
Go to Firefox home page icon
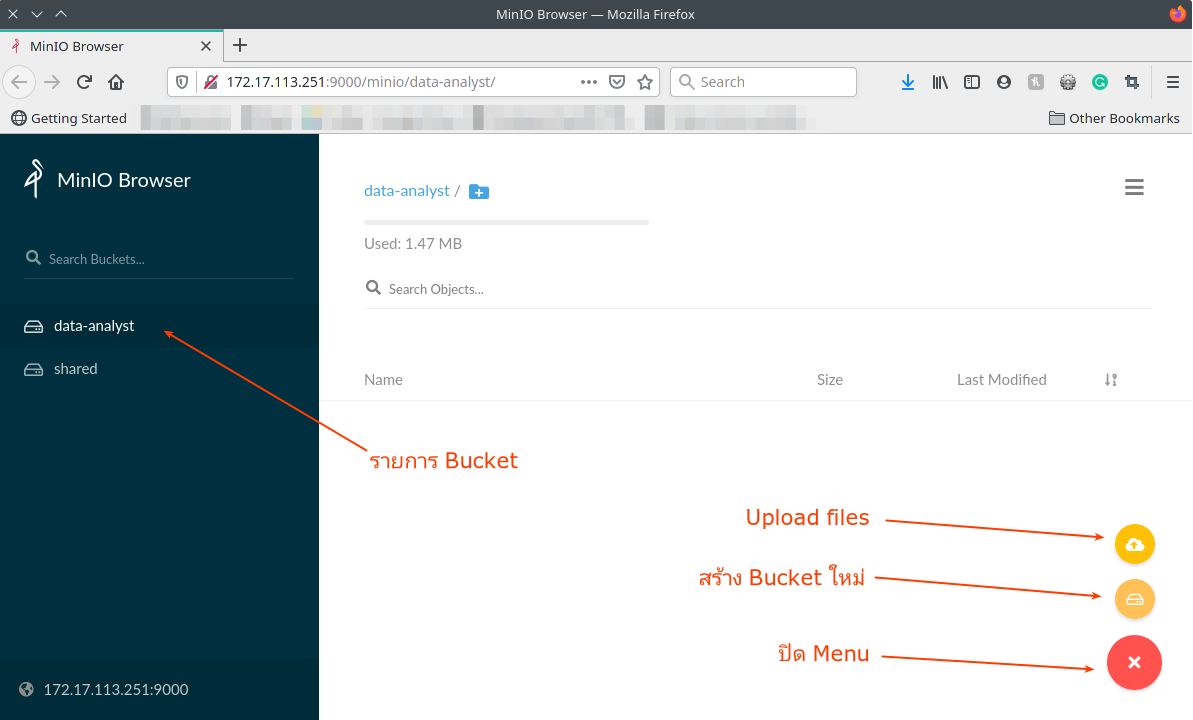(116, 82)
